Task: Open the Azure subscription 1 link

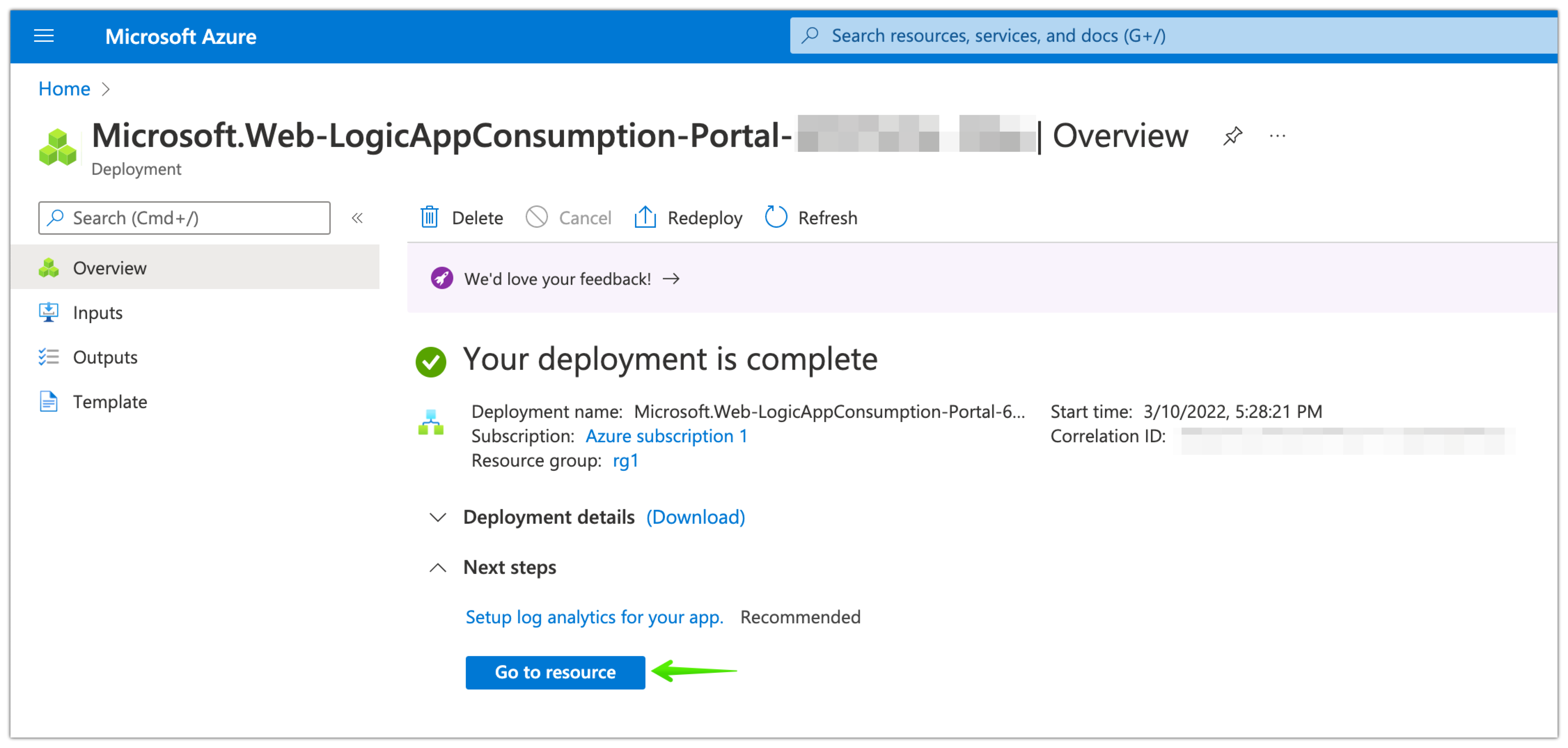Action: [667, 436]
